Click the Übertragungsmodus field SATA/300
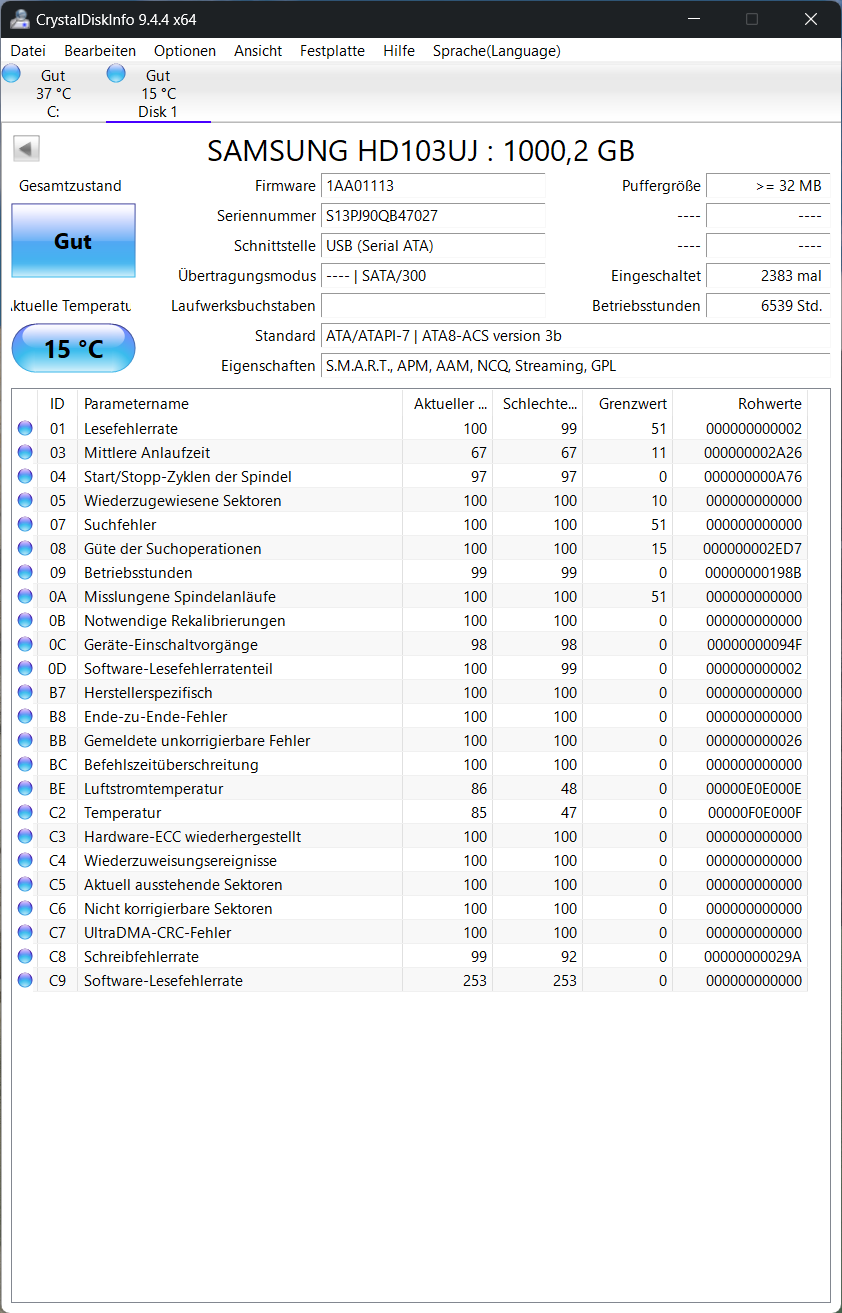 pos(433,276)
